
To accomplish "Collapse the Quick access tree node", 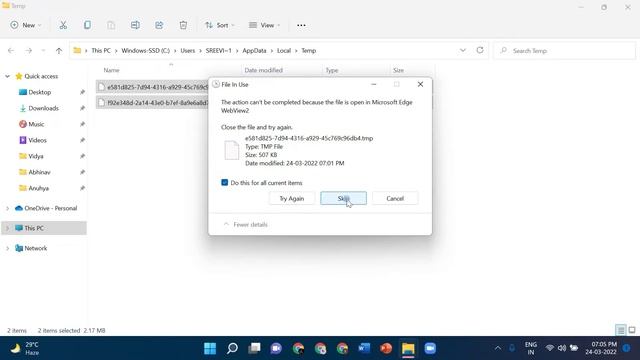I will tap(7, 76).
